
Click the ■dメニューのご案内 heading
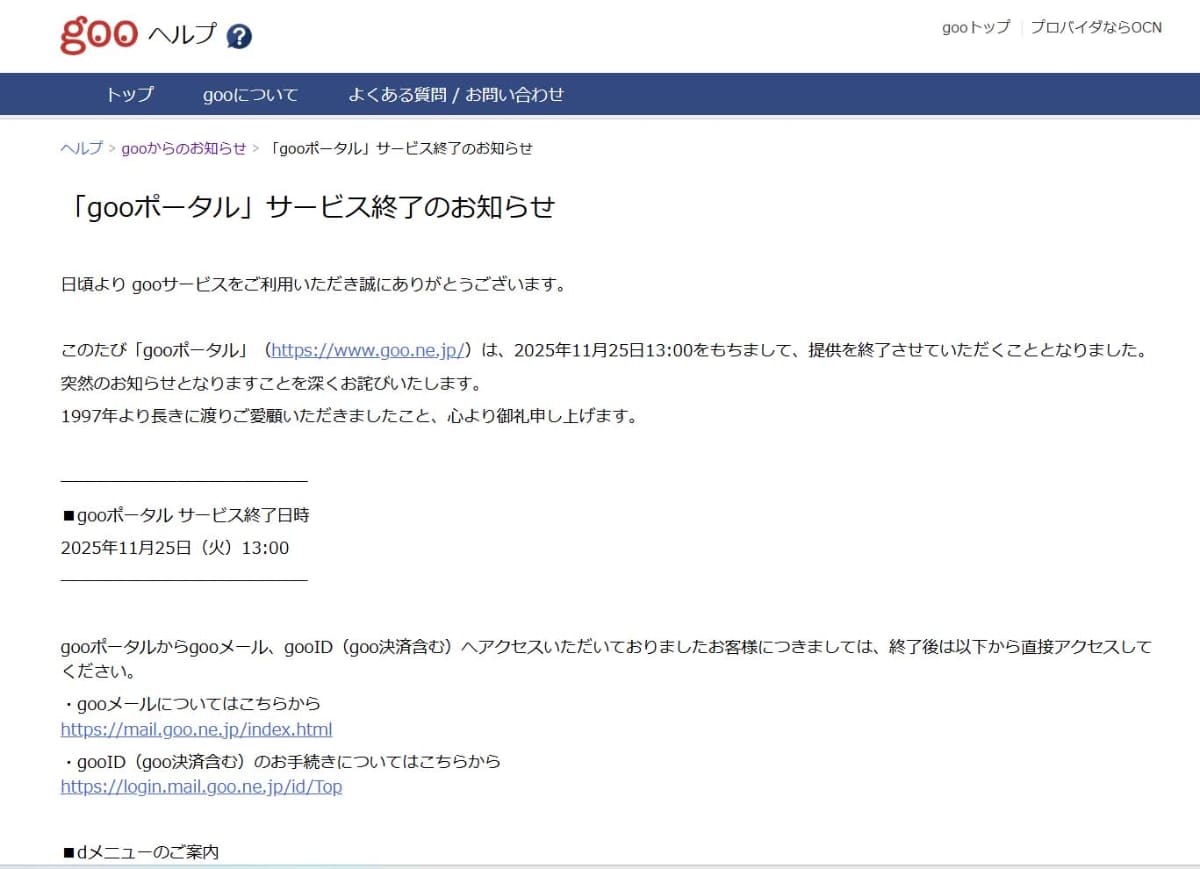click(x=140, y=852)
